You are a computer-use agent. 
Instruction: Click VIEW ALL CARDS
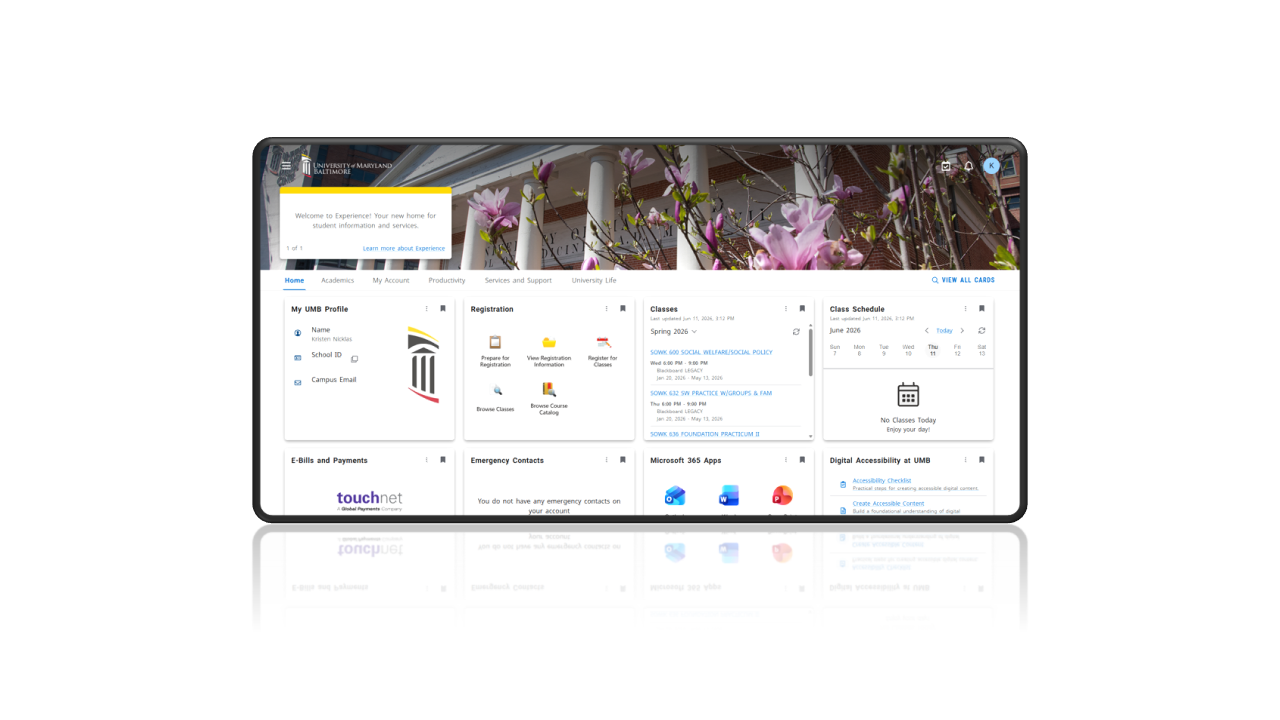[963, 281]
